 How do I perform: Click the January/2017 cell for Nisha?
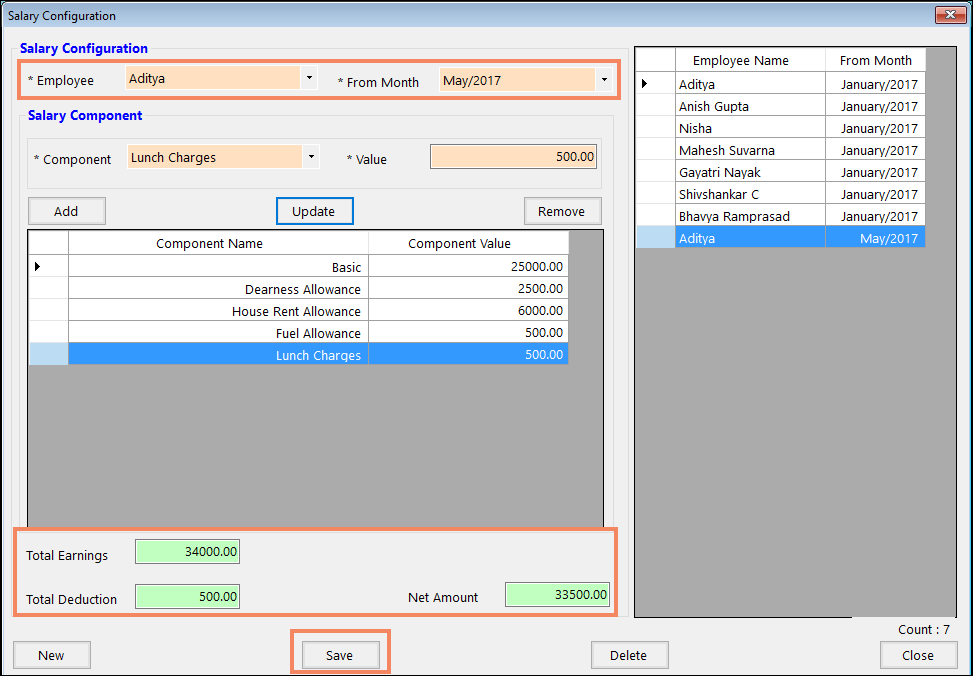(x=875, y=128)
